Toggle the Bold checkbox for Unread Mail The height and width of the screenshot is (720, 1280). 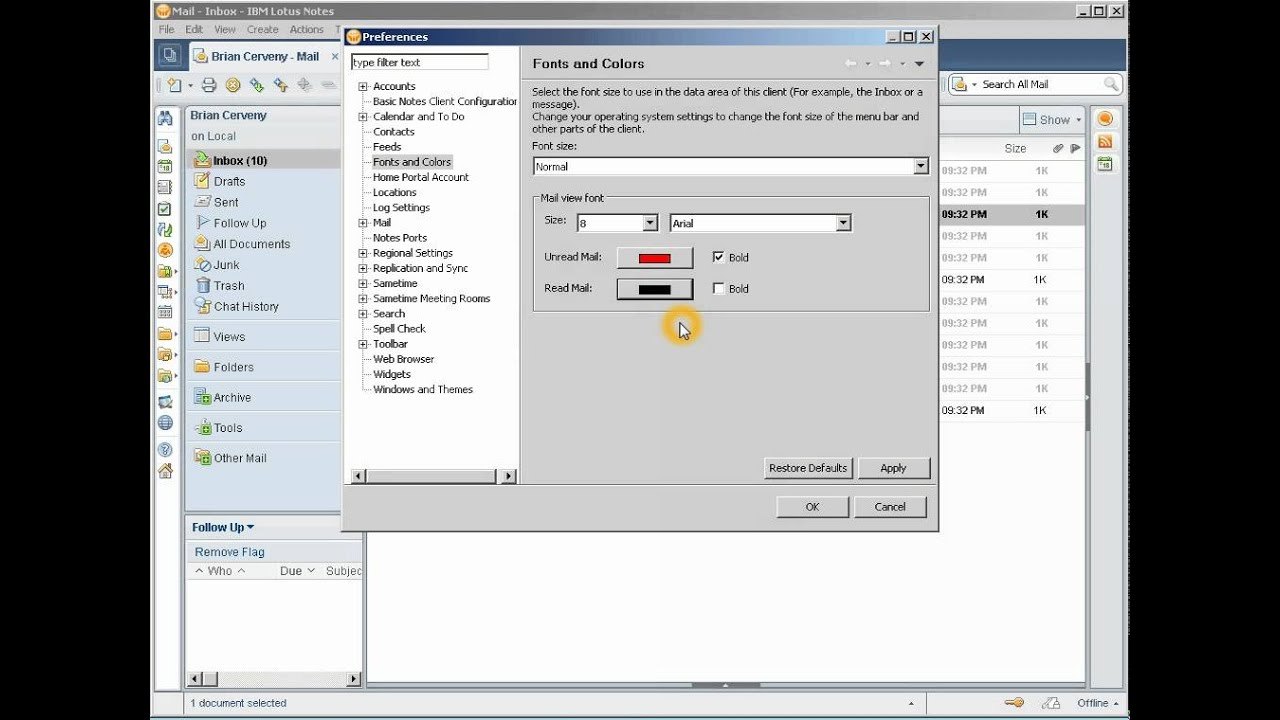718,257
